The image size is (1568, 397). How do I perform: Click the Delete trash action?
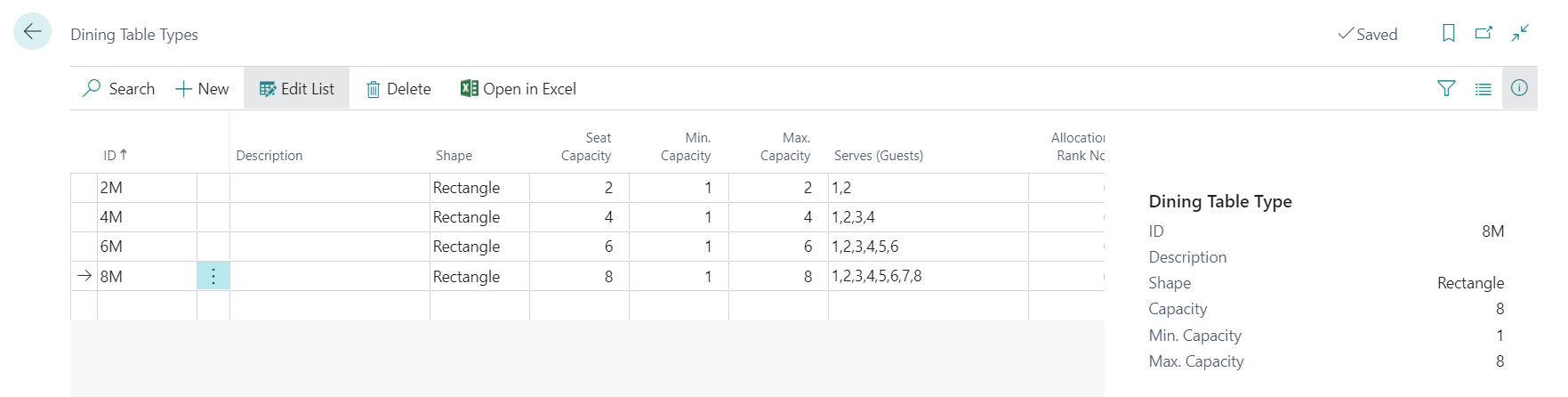[x=398, y=88]
